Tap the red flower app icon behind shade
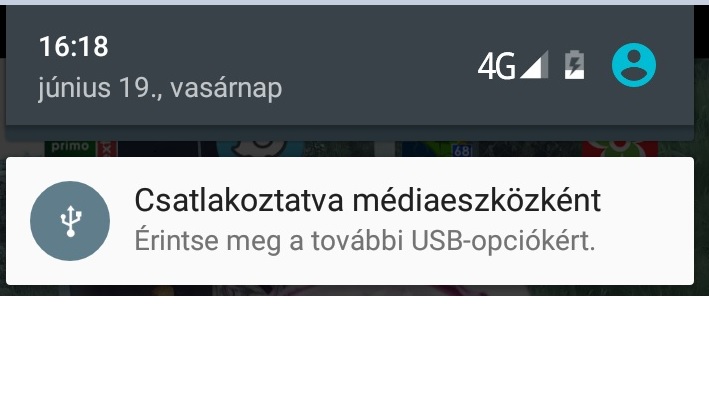 620,148
